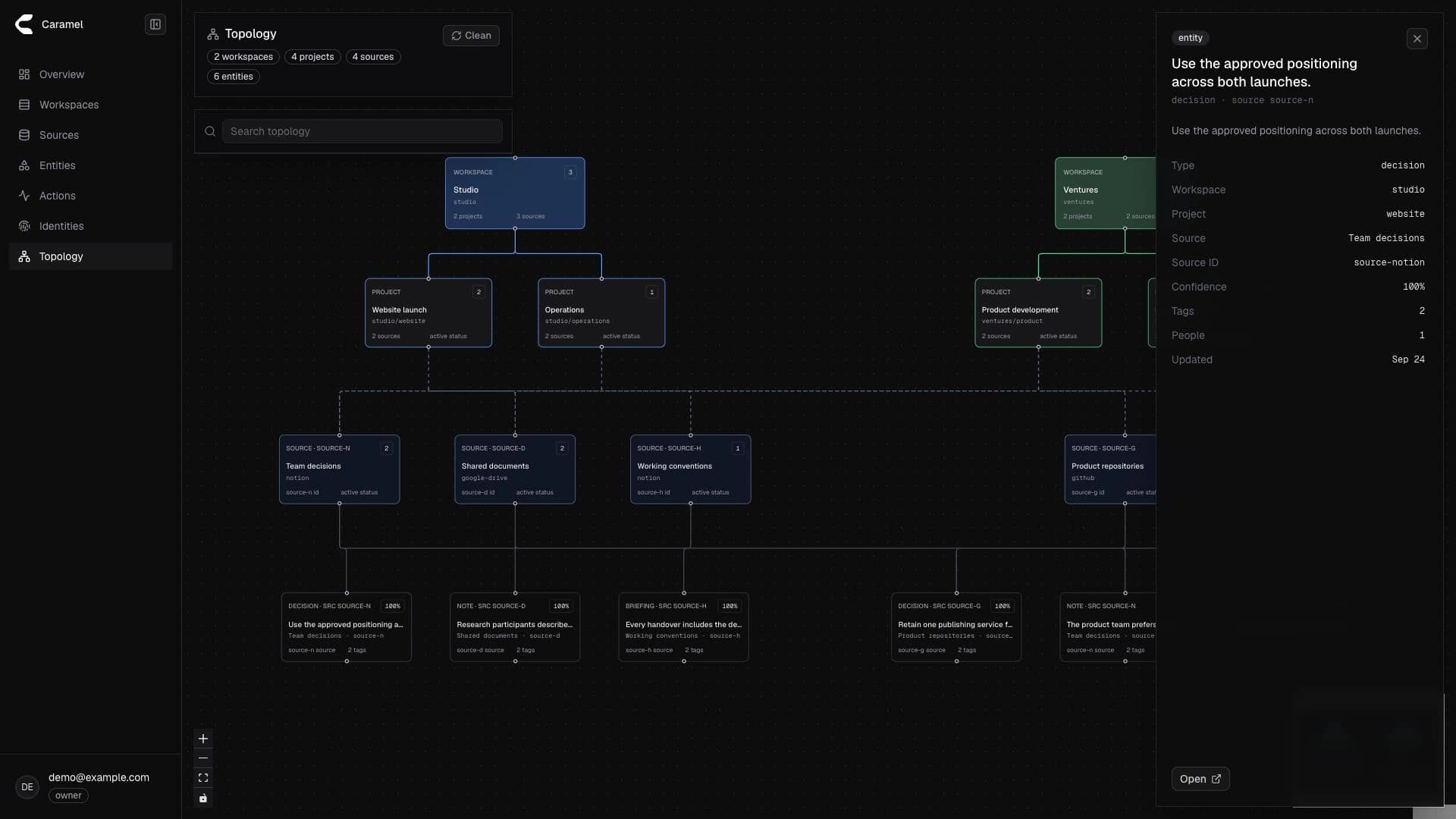Click the owner role badge
1456x819 pixels.
coord(68,795)
